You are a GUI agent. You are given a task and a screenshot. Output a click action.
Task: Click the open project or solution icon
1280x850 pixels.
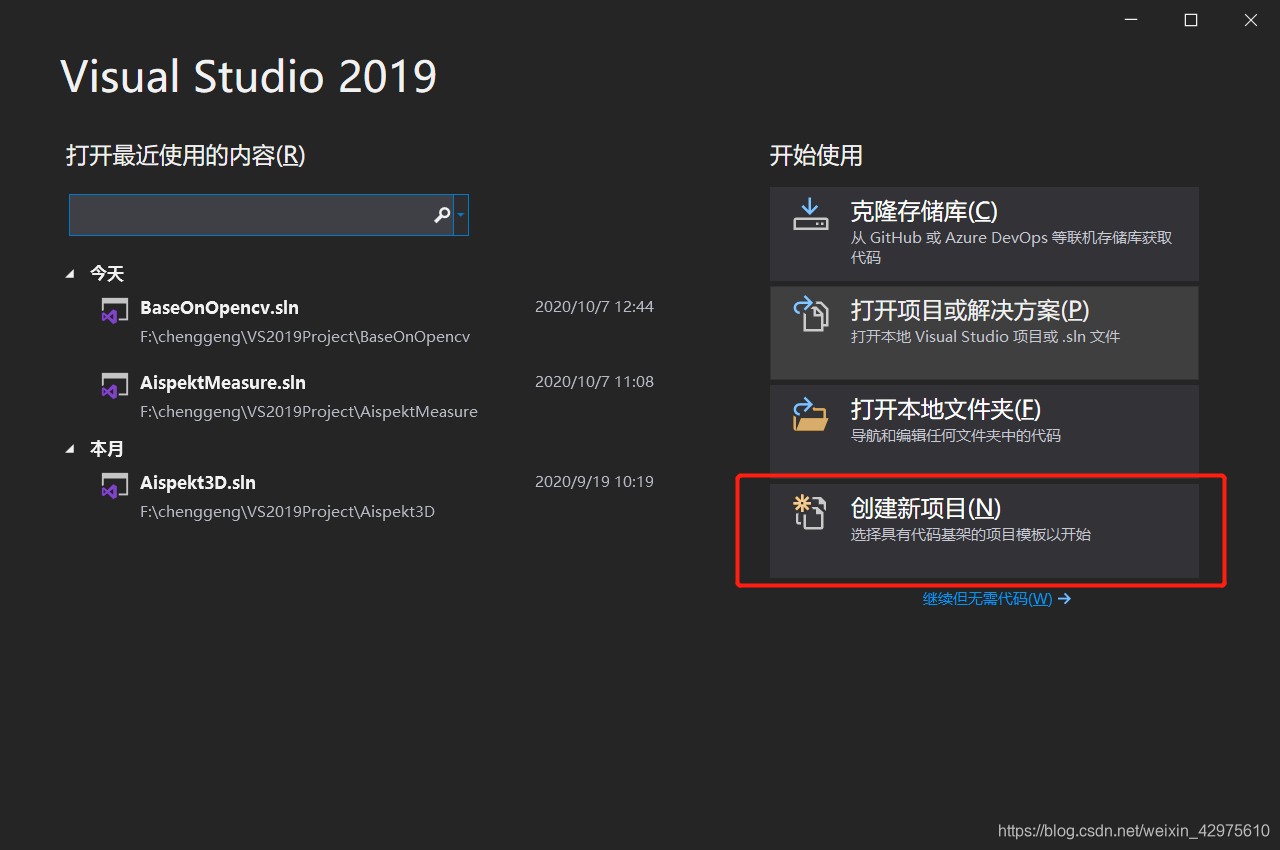tap(811, 313)
